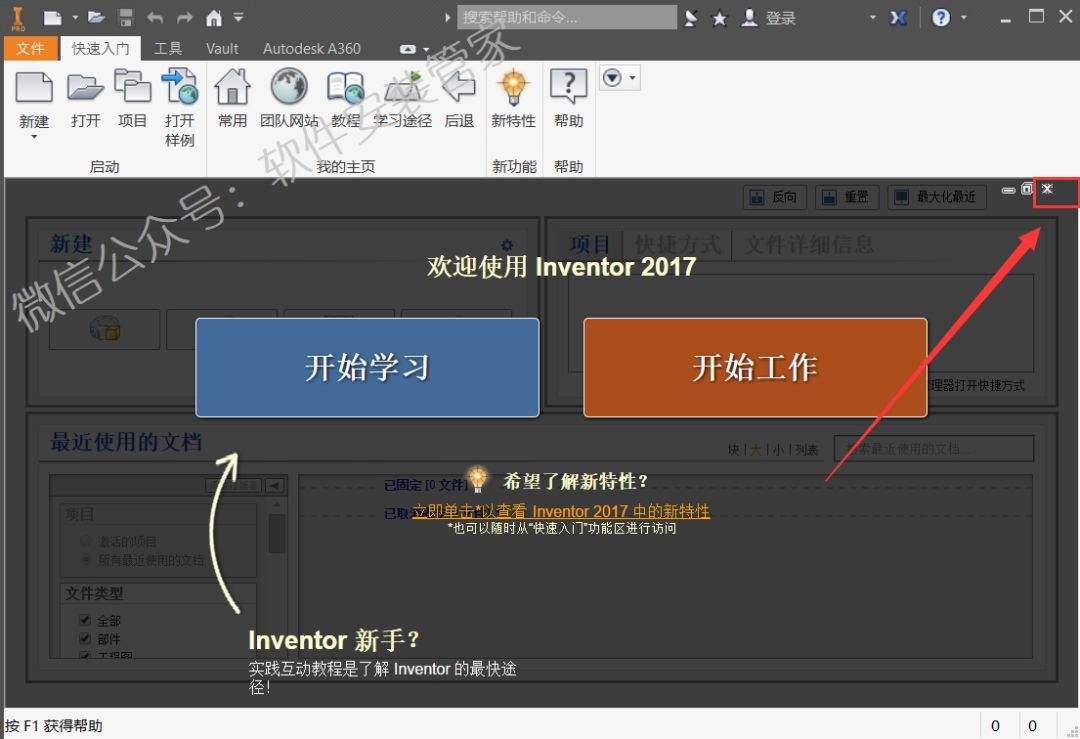The height and width of the screenshot is (739, 1080).
Task: Click the search help and commands field
Action: click(566, 18)
